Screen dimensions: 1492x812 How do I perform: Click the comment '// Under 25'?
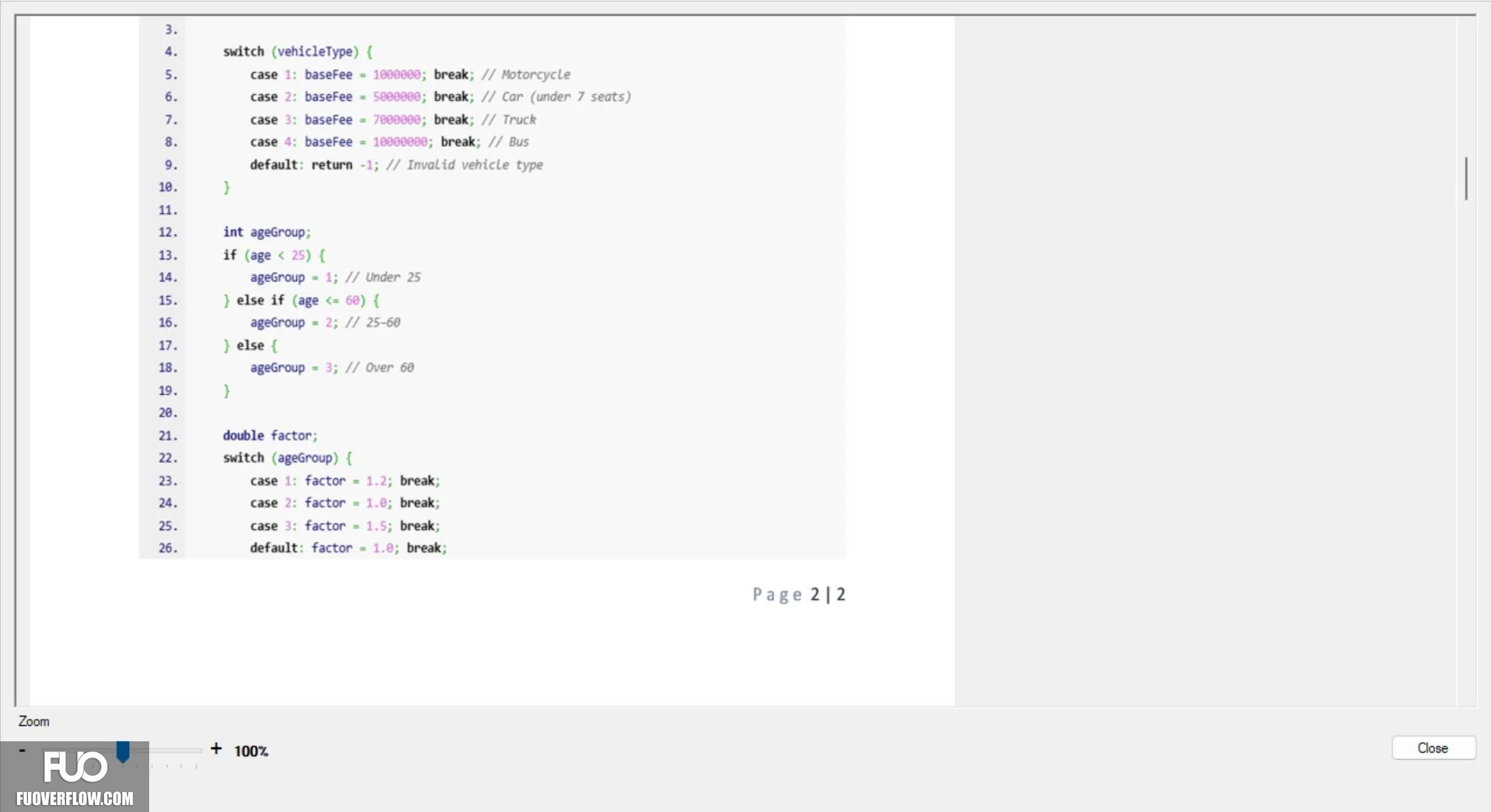(x=382, y=277)
